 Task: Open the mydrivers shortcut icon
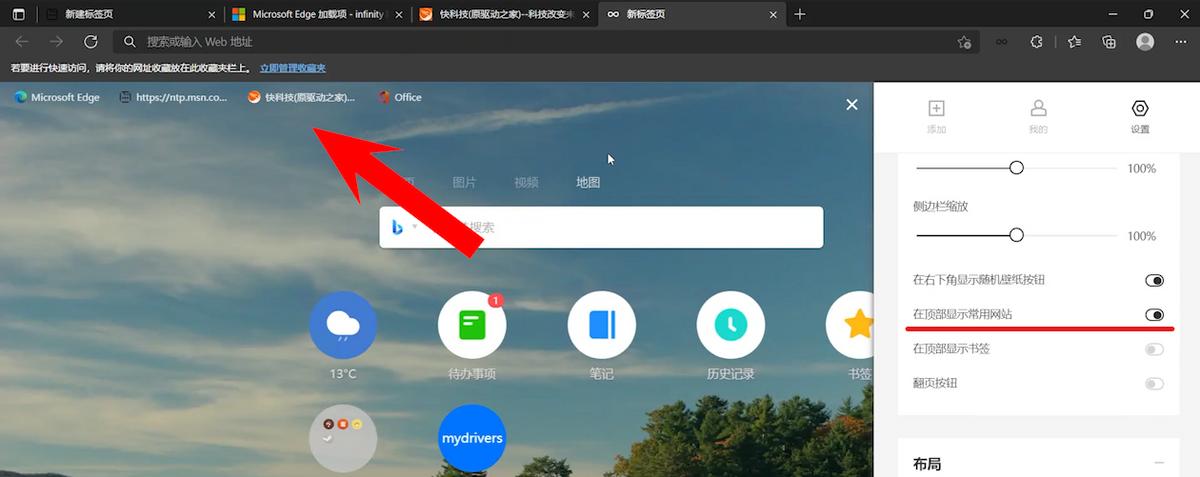pos(472,438)
